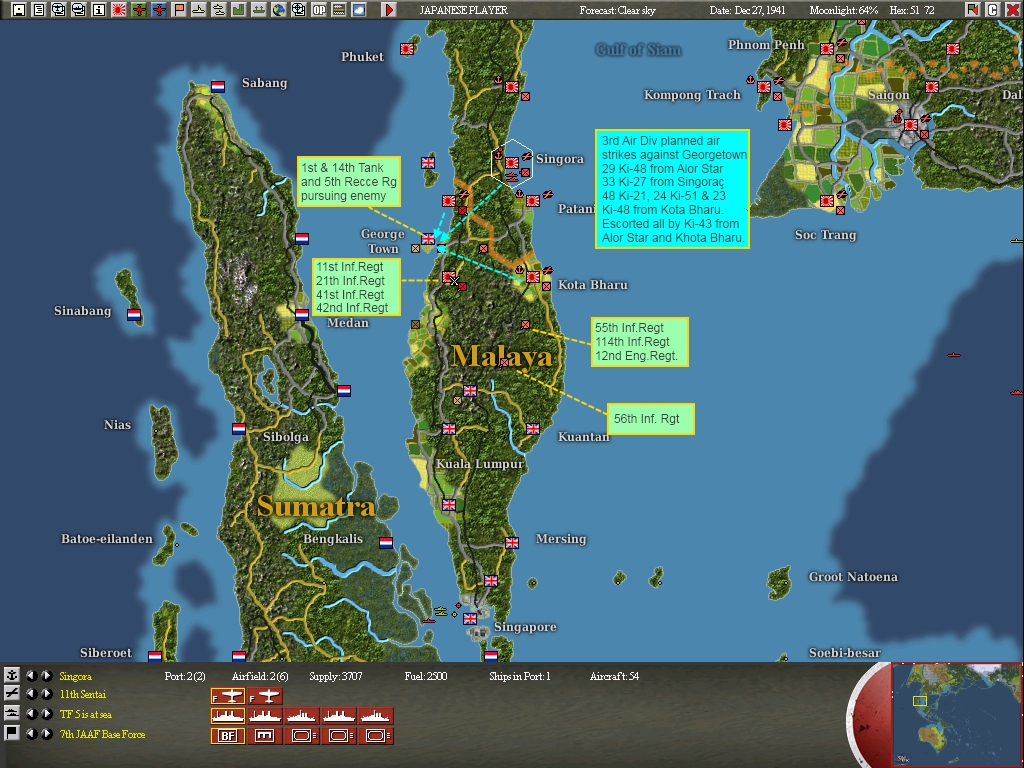Click the right arrow next to 11th Sentai
The width and height of the screenshot is (1024, 768).
tap(46, 695)
